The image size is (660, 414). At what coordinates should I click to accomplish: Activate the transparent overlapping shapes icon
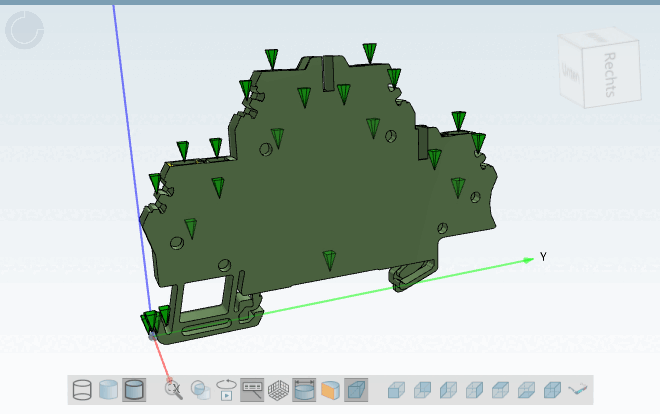[x=200, y=390]
